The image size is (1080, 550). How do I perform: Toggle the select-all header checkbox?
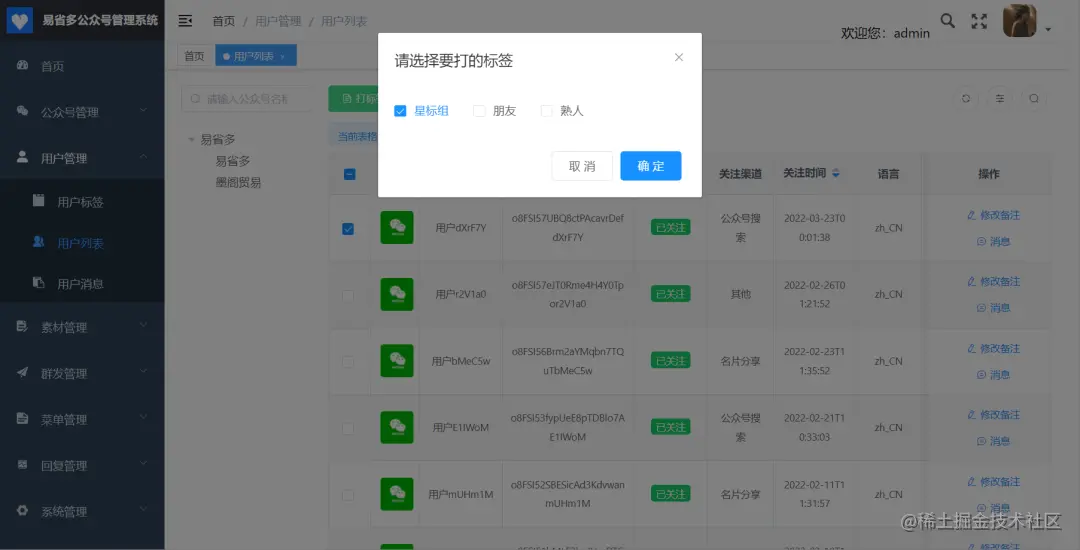click(x=349, y=175)
